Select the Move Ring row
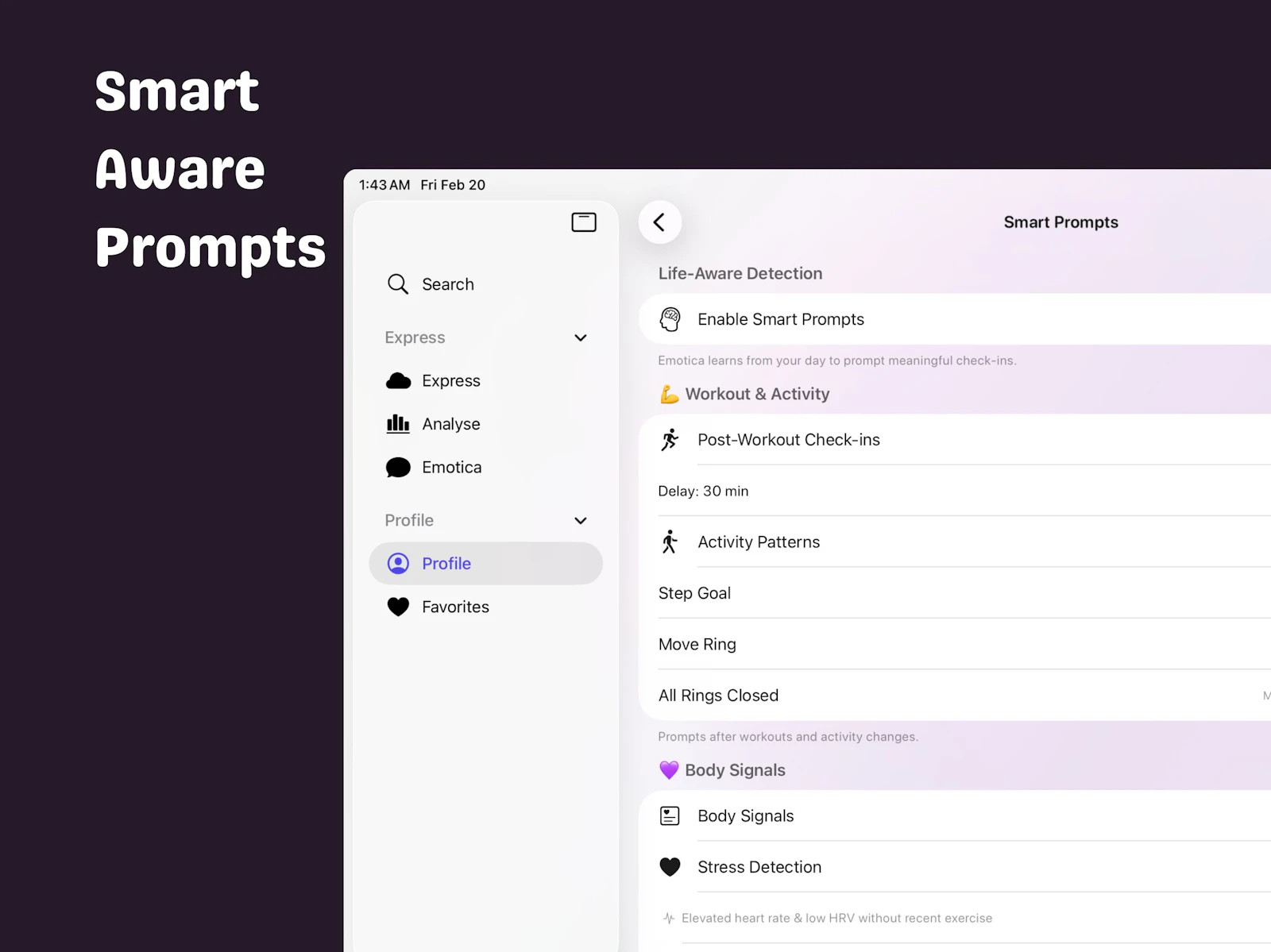The image size is (1271, 952). click(x=955, y=645)
